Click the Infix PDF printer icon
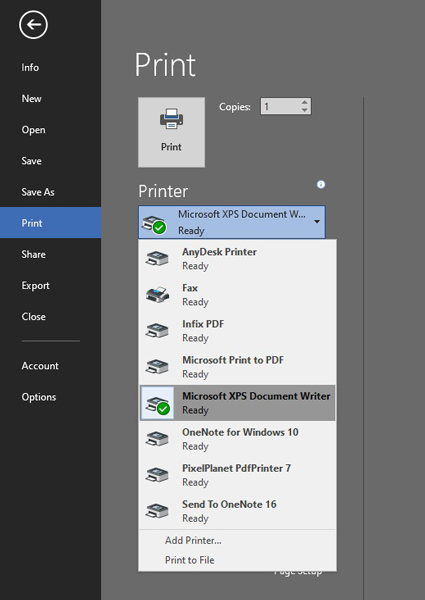The height and width of the screenshot is (600, 425). pos(157,331)
